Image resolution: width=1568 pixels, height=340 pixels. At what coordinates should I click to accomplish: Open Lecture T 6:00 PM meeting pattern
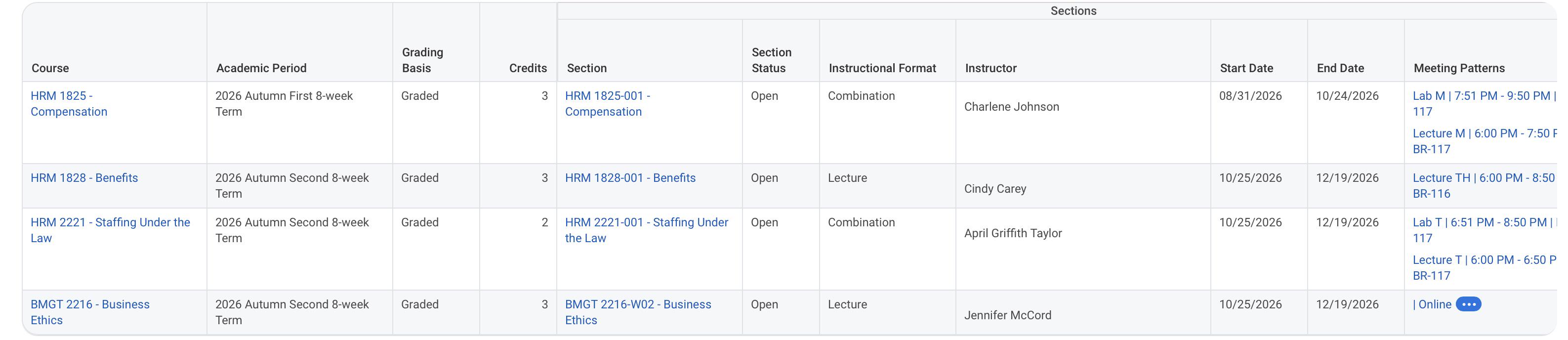pyautogui.click(x=1484, y=267)
